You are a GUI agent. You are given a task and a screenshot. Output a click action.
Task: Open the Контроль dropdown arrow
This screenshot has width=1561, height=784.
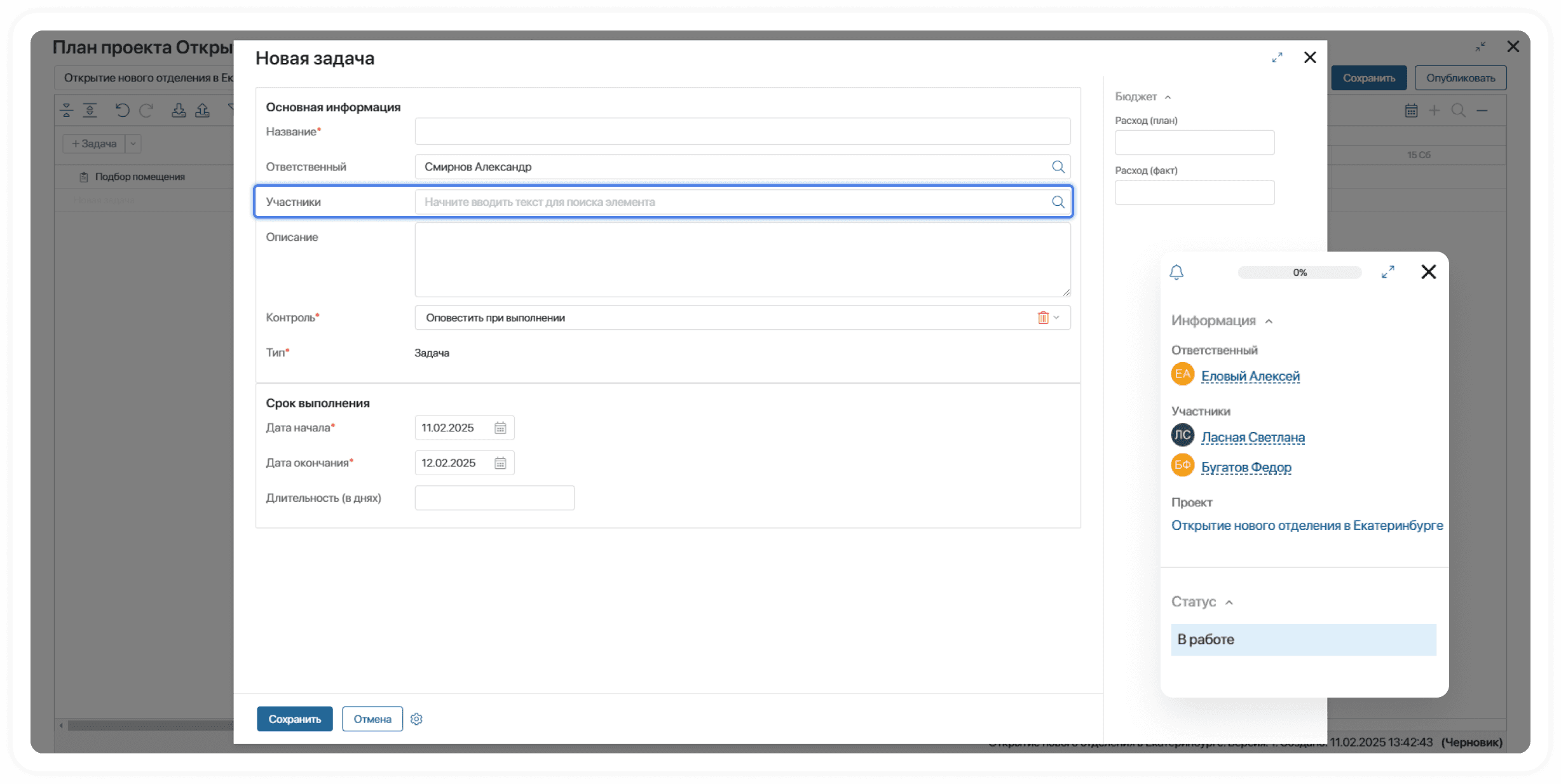click(1056, 318)
